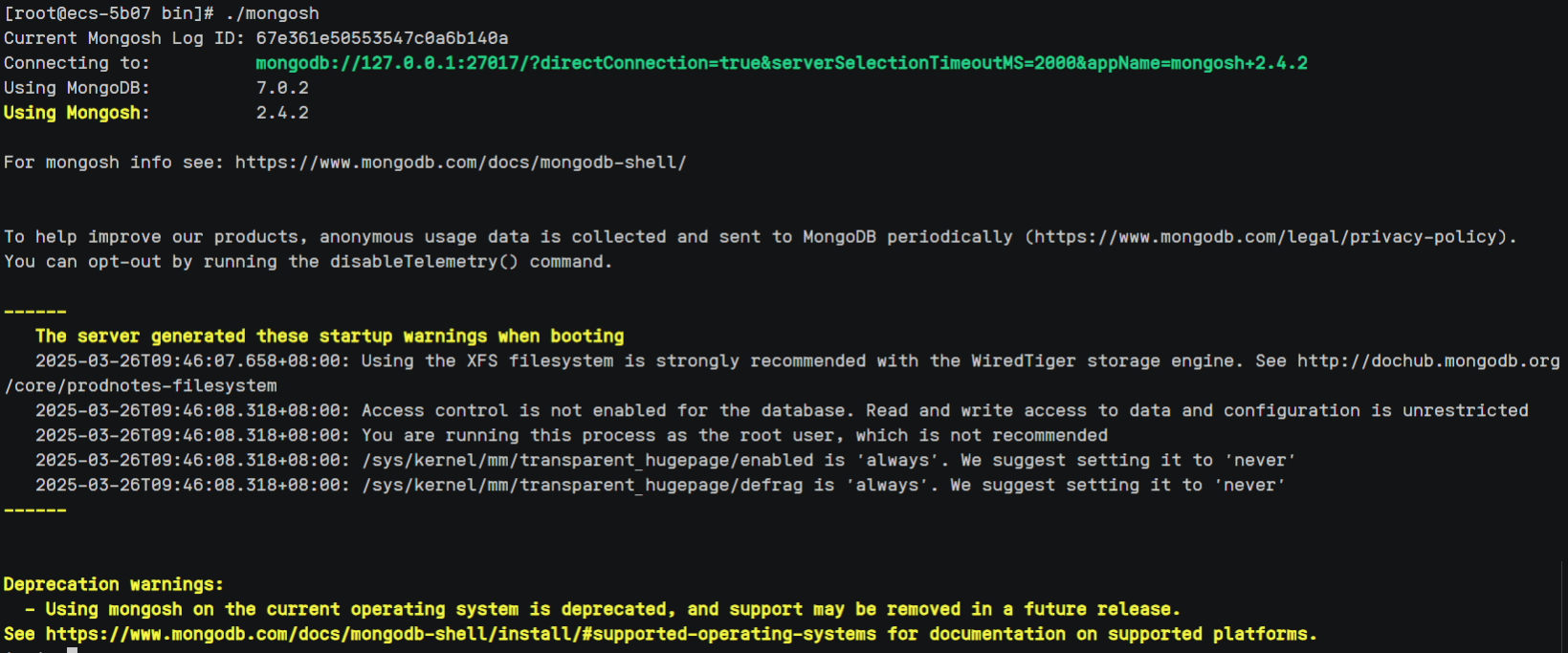This screenshot has height=653, width=1568.
Task: Click the root user warning line
Action: tap(734, 436)
